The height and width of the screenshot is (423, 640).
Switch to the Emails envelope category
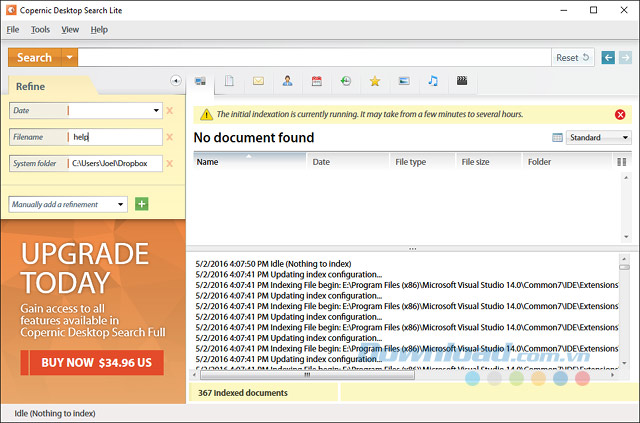click(258, 81)
